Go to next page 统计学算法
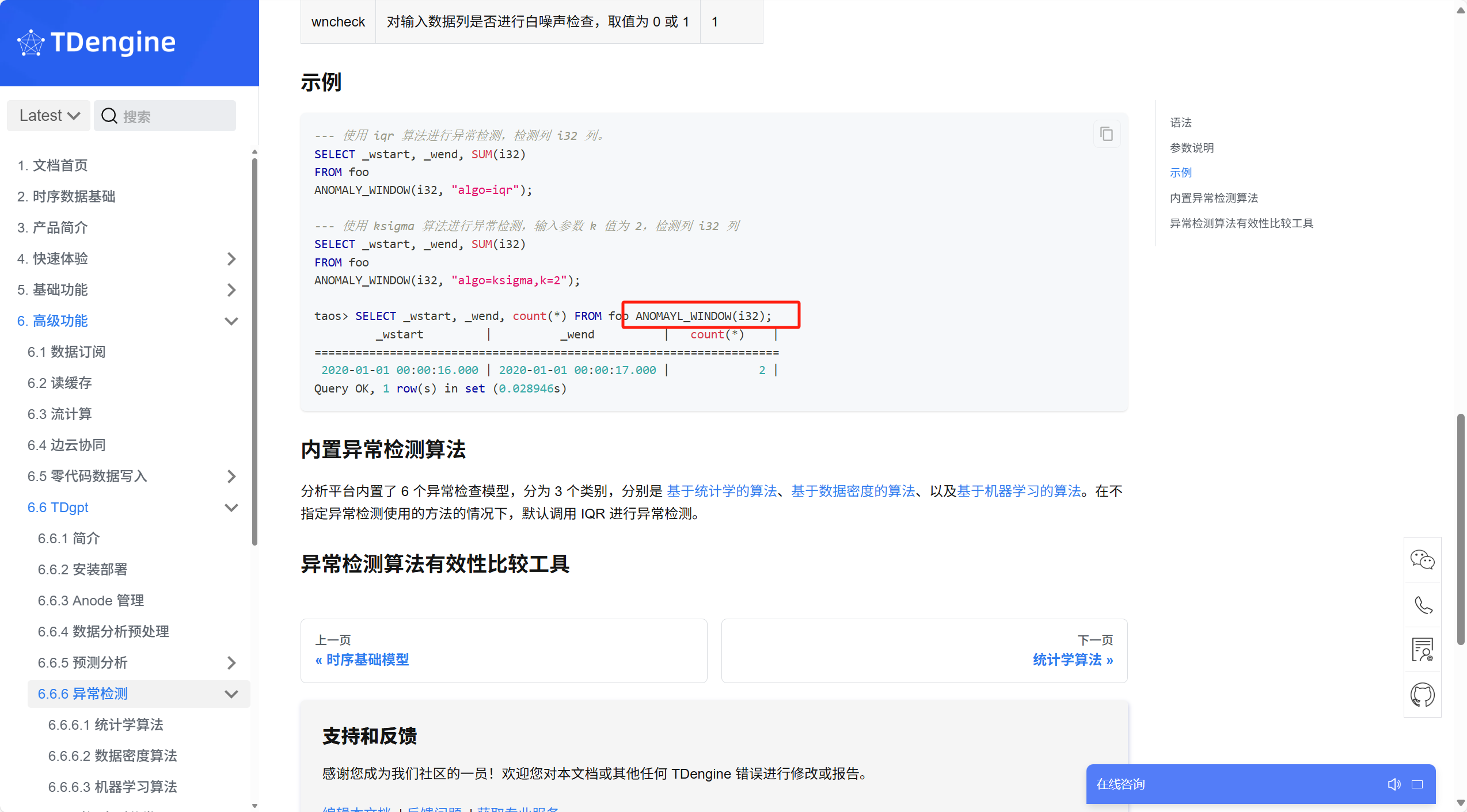Screen dimensions: 1467x812 coord(1072,659)
